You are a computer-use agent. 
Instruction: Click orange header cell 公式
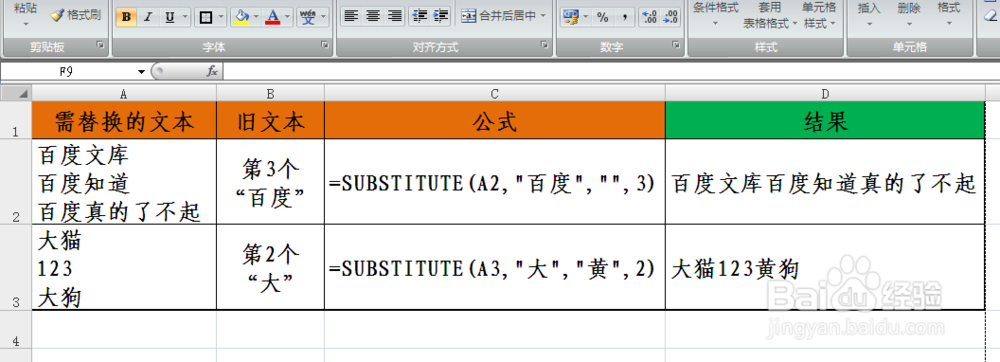click(x=495, y=120)
